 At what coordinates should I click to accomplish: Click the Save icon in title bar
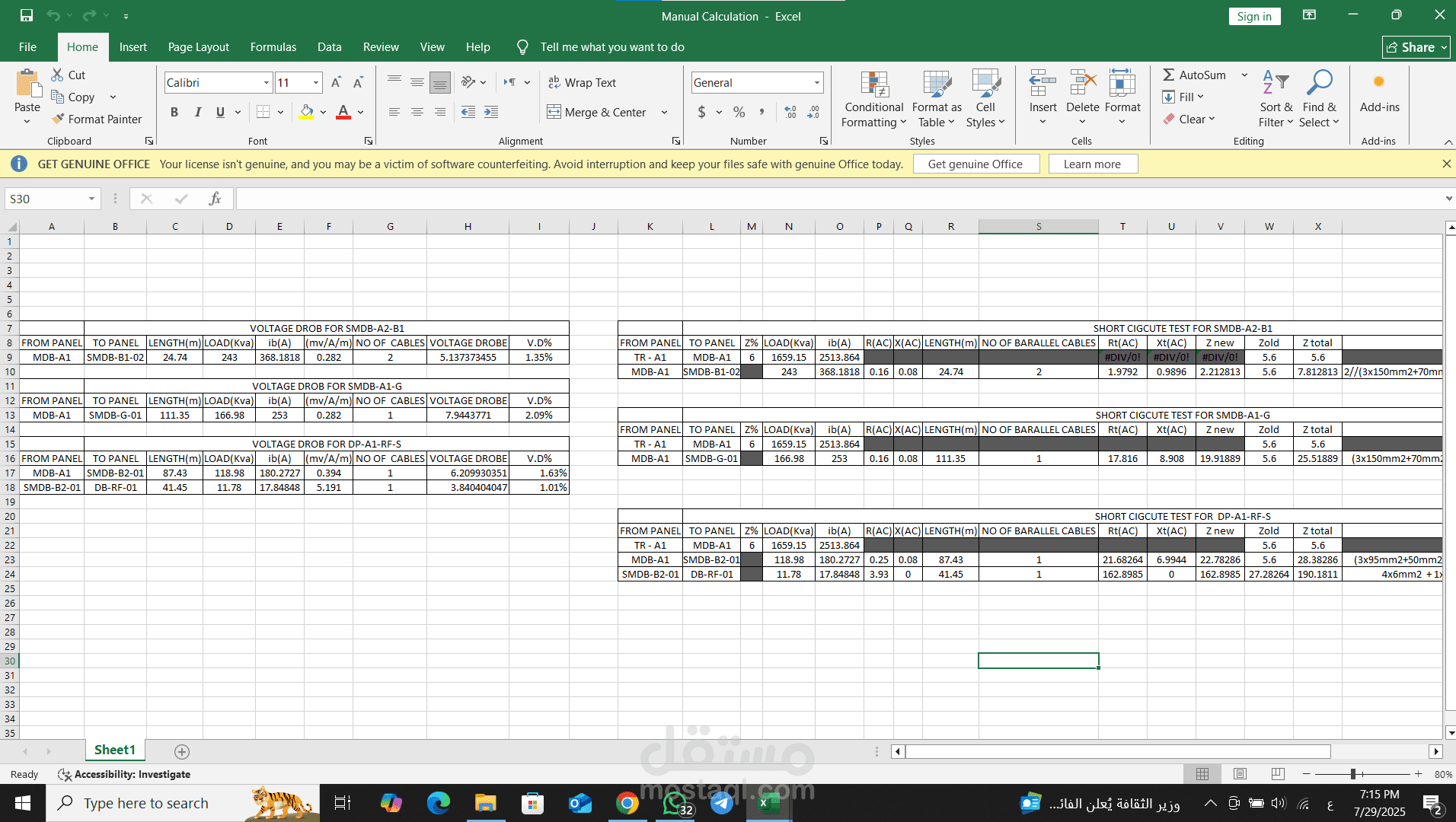click(x=27, y=15)
